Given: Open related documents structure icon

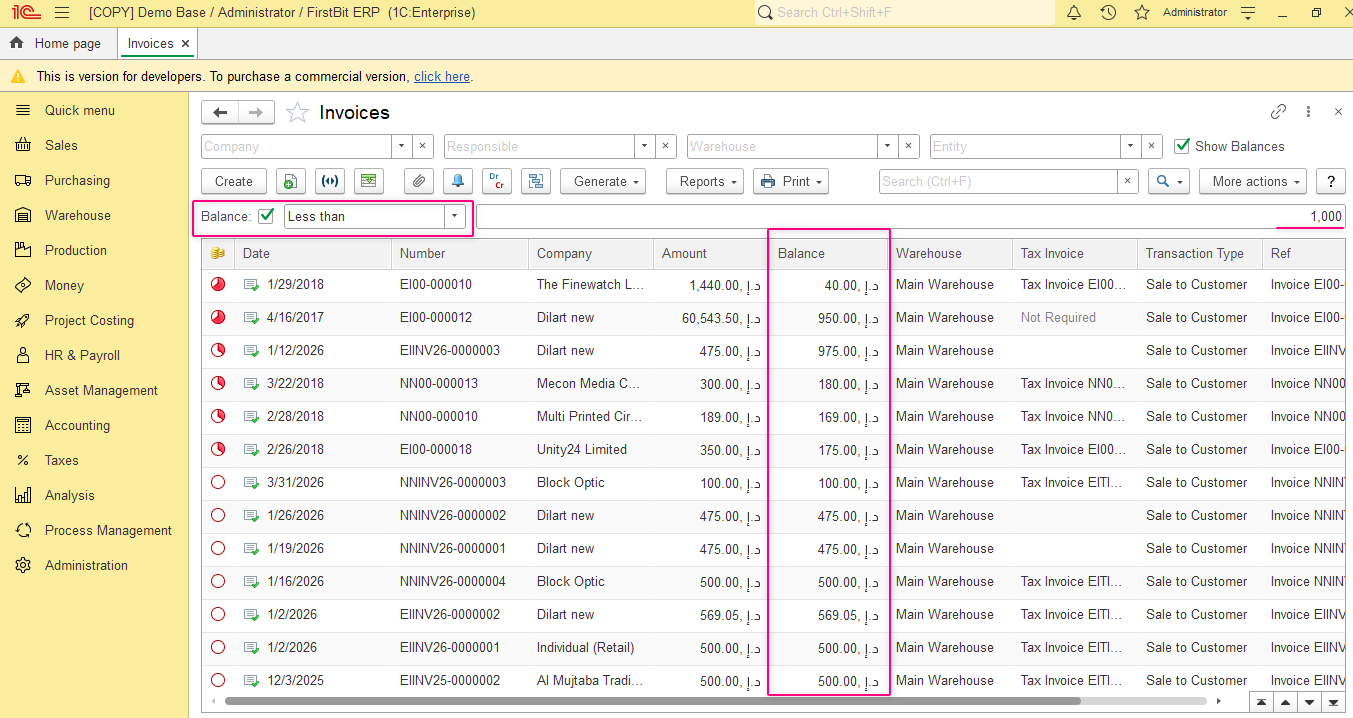Looking at the screenshot, I should coord(537,181).
